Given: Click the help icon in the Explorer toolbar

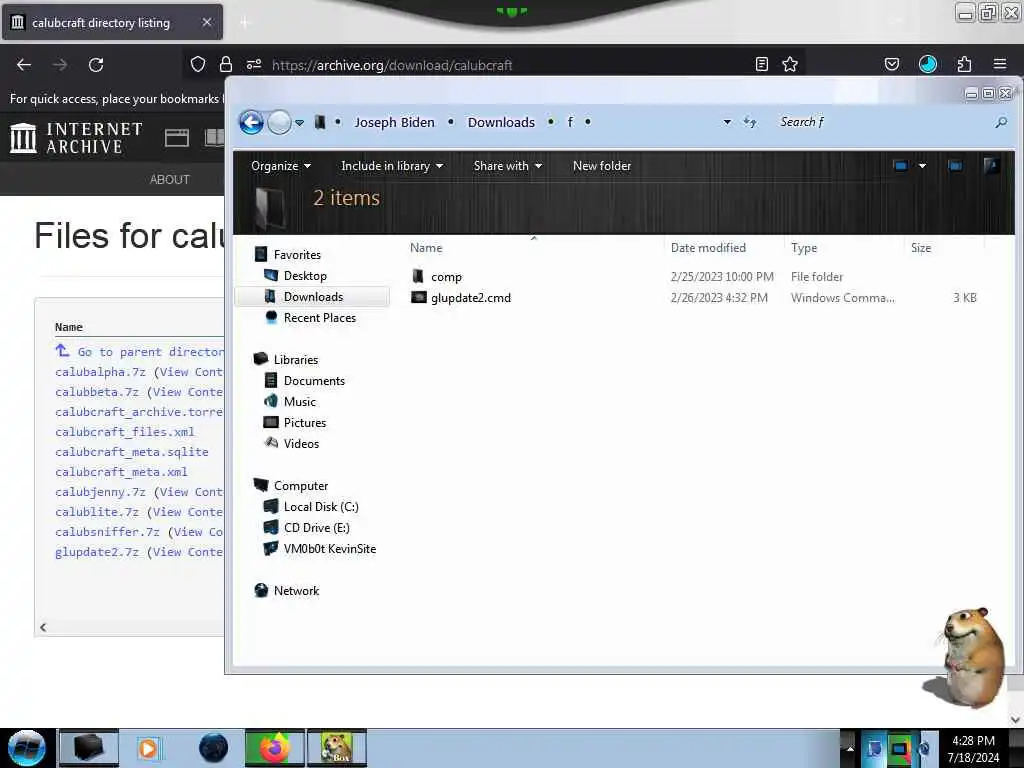Looking at the screenshot, I should [991, 166].
